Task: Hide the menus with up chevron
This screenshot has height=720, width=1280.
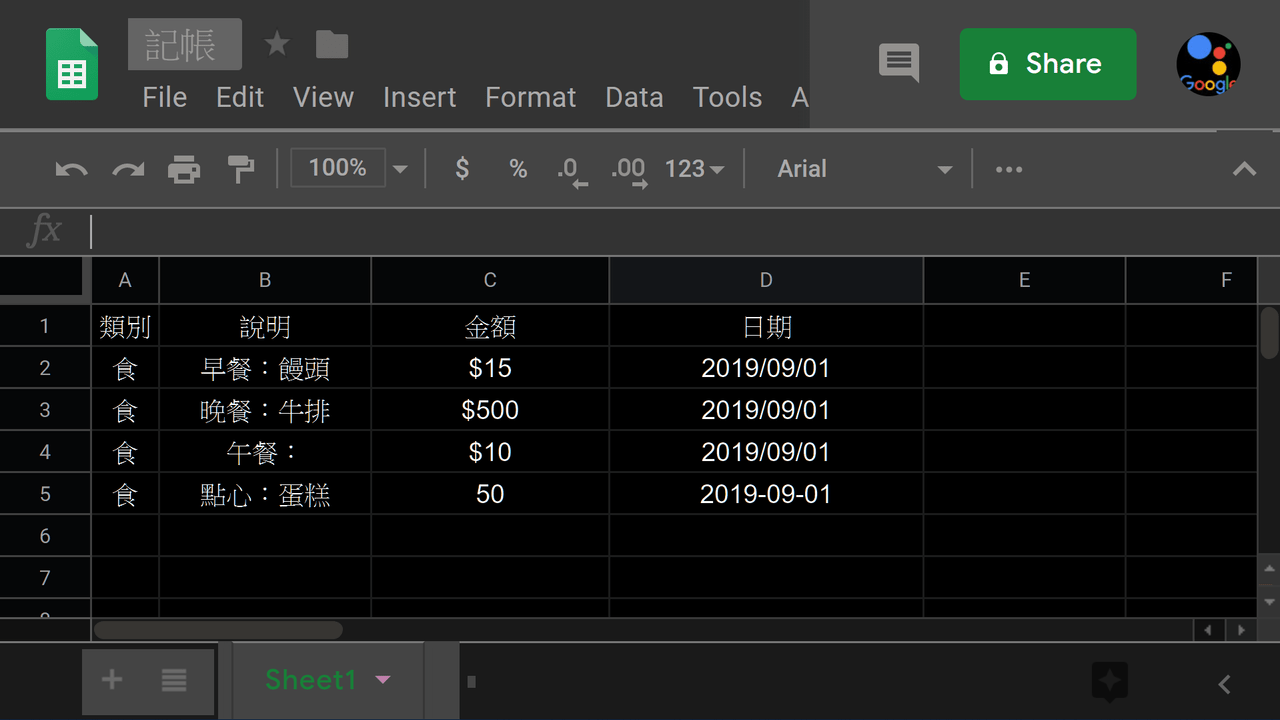Action: coord(1244,169)
